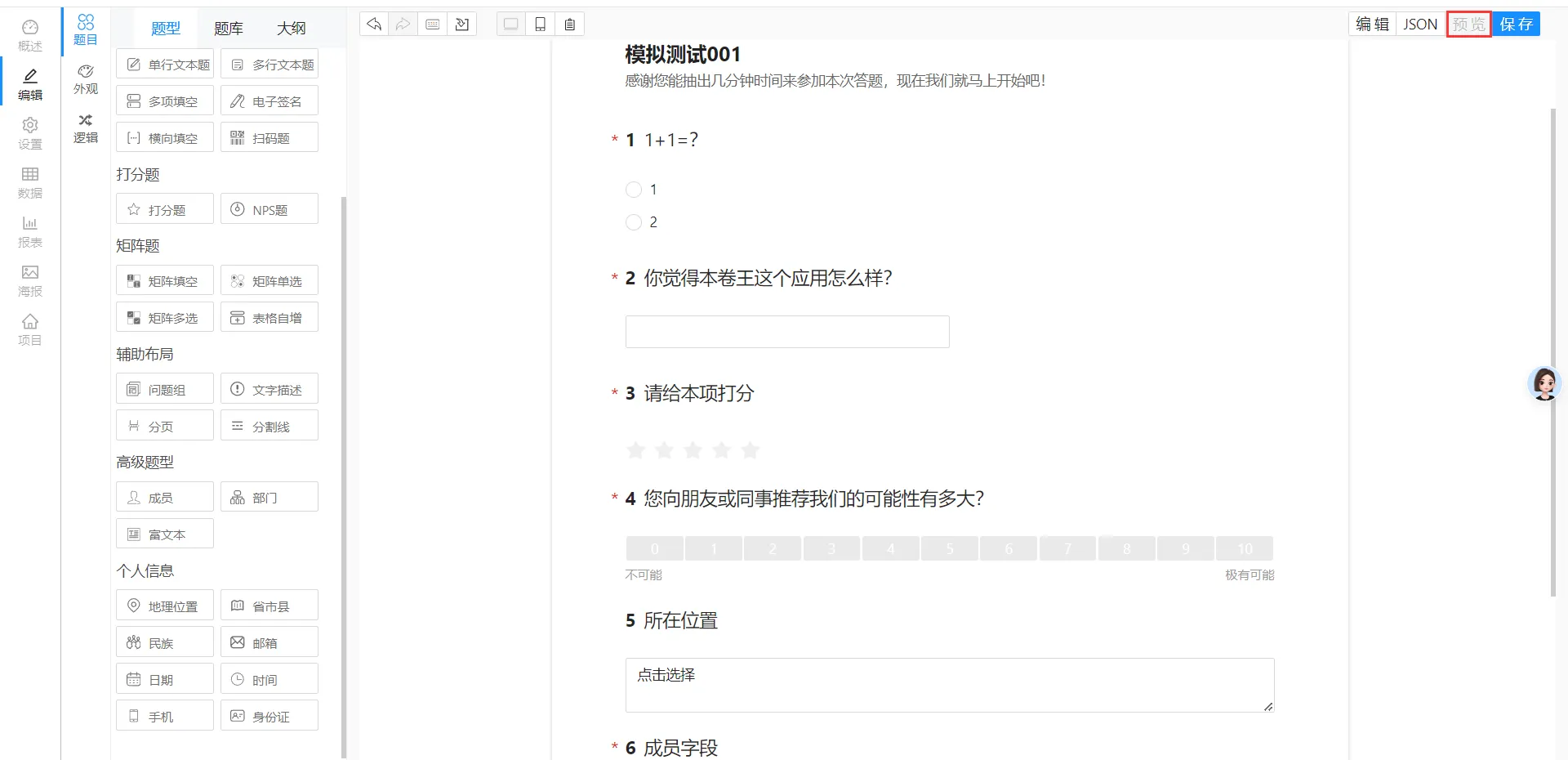Switch to mobile device view icon
Image resolution: width=1568 pixels, height=760 pixels.
pyautogui.click(x=541, y=25)
